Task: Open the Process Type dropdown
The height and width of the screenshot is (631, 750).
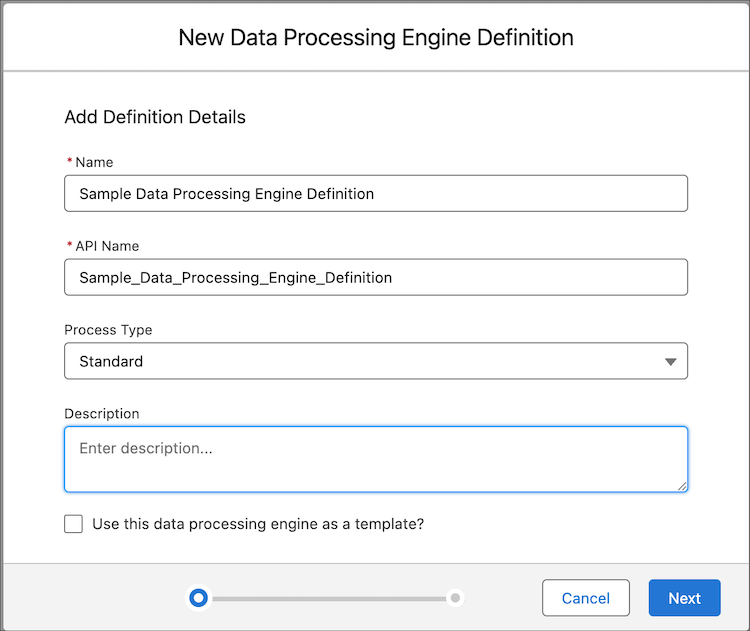Action: [x=376, y=361]
